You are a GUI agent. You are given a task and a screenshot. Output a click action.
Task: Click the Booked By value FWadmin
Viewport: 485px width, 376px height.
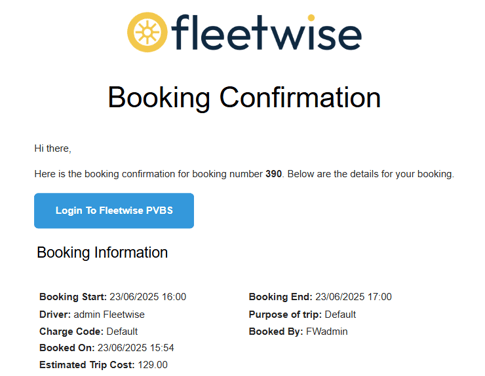[x=327, y=331]
